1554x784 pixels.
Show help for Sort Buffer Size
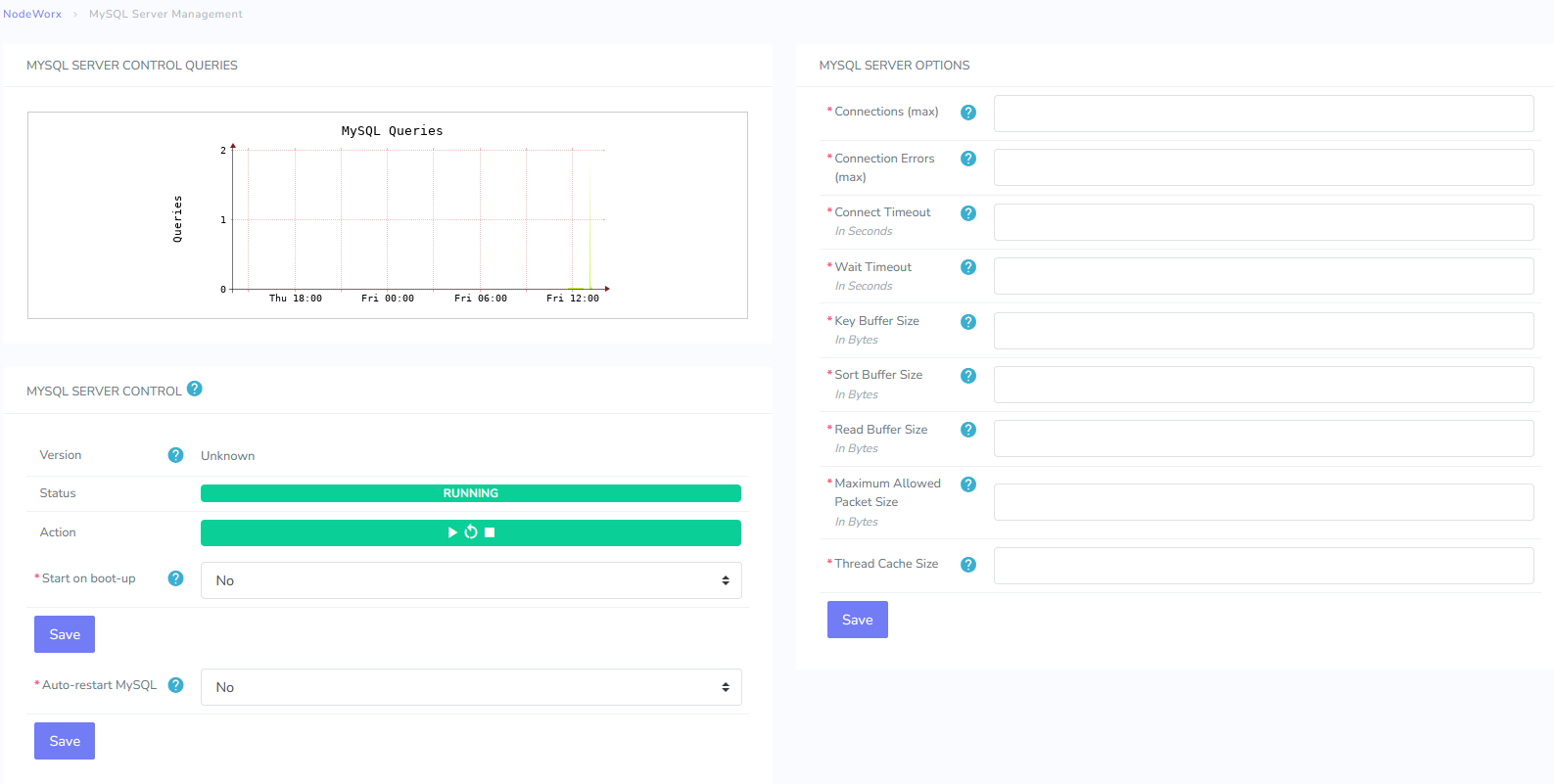click(x=968, y=376)
